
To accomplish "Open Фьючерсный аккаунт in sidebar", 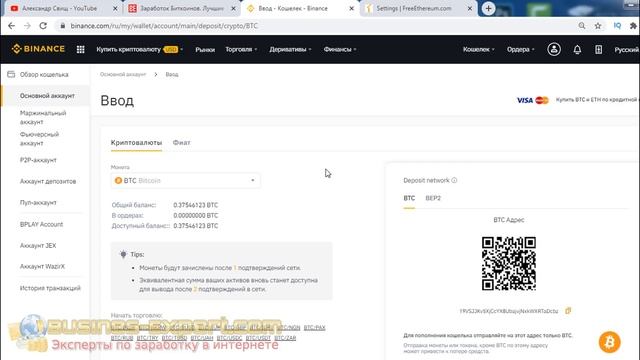I will point(39,138).
